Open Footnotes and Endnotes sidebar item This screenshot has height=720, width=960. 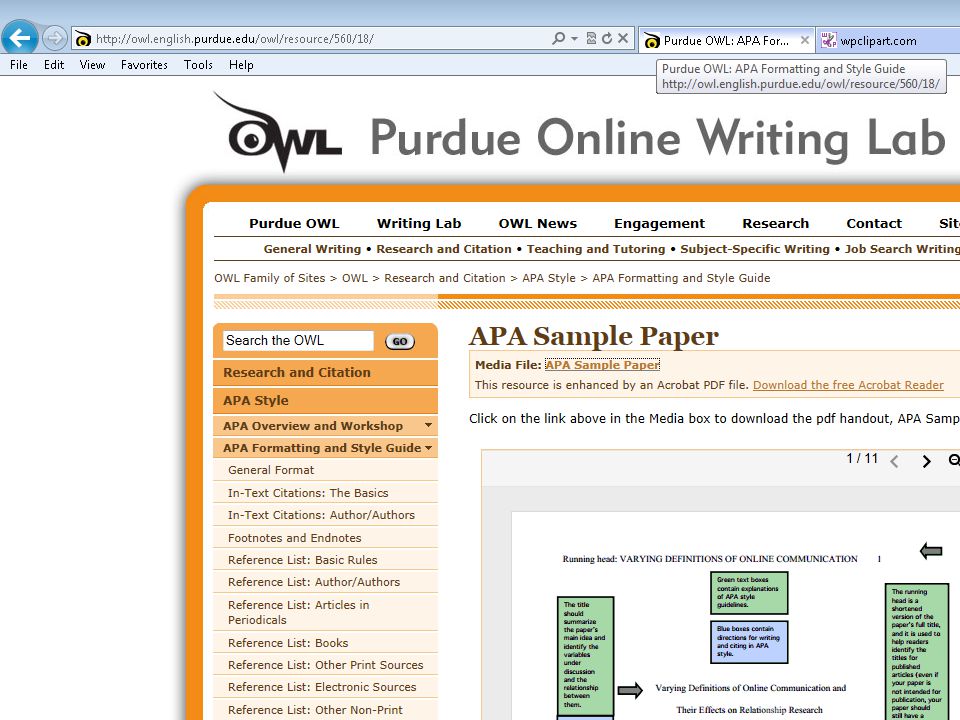tap(325, 538)
